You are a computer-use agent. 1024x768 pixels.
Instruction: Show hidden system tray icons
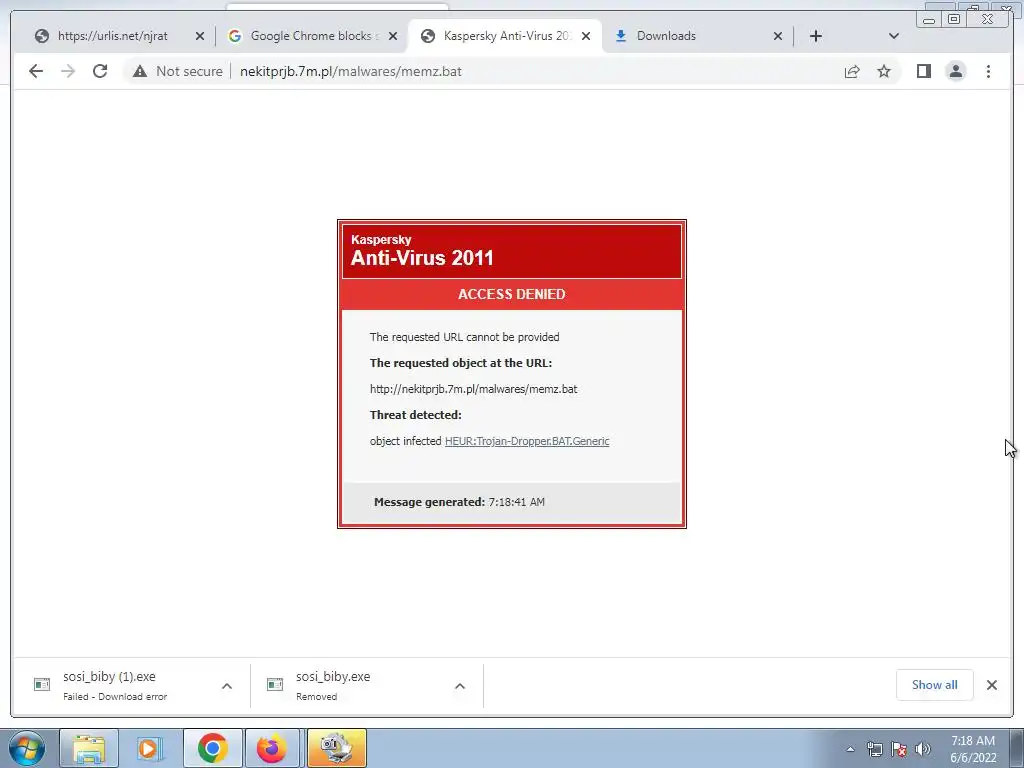[x=850, y=749]
